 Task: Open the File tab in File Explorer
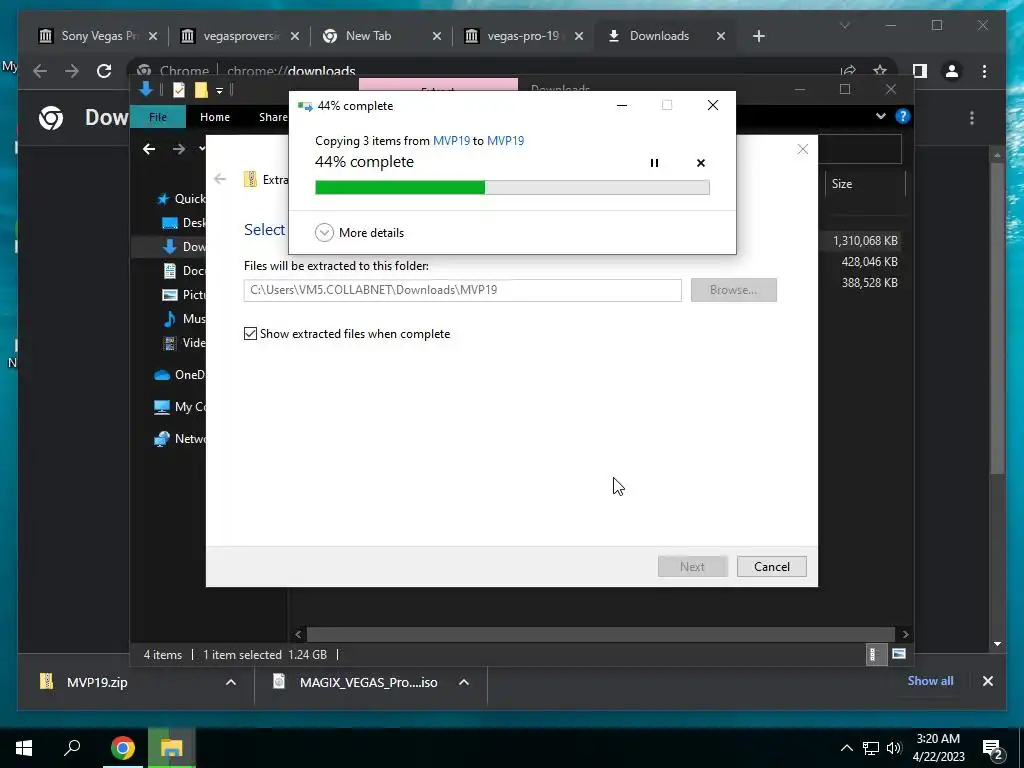pos(158,117)
